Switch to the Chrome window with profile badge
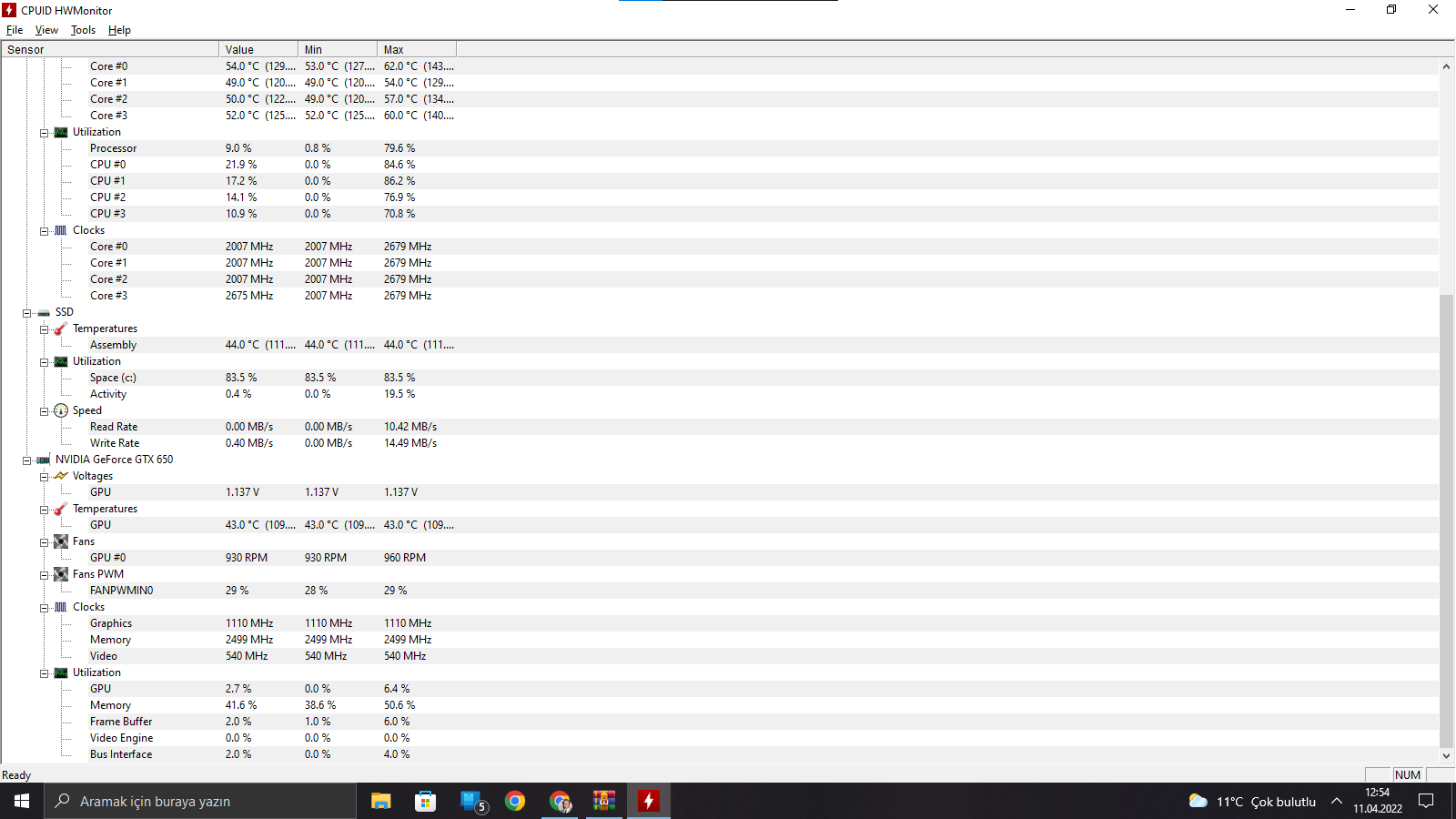Viewport: 1456px width, 819px height. tap(560, 801)
